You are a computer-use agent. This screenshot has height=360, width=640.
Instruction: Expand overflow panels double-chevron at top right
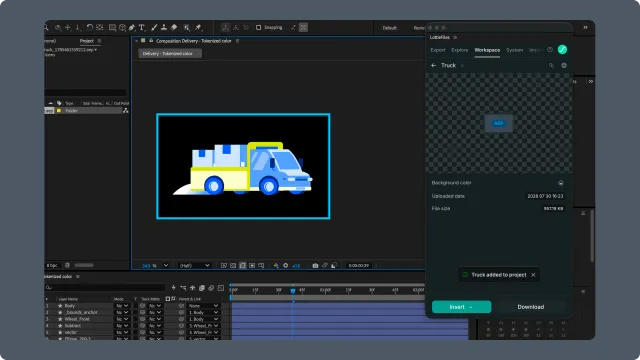pyautogui.click(x=585, y=27)
